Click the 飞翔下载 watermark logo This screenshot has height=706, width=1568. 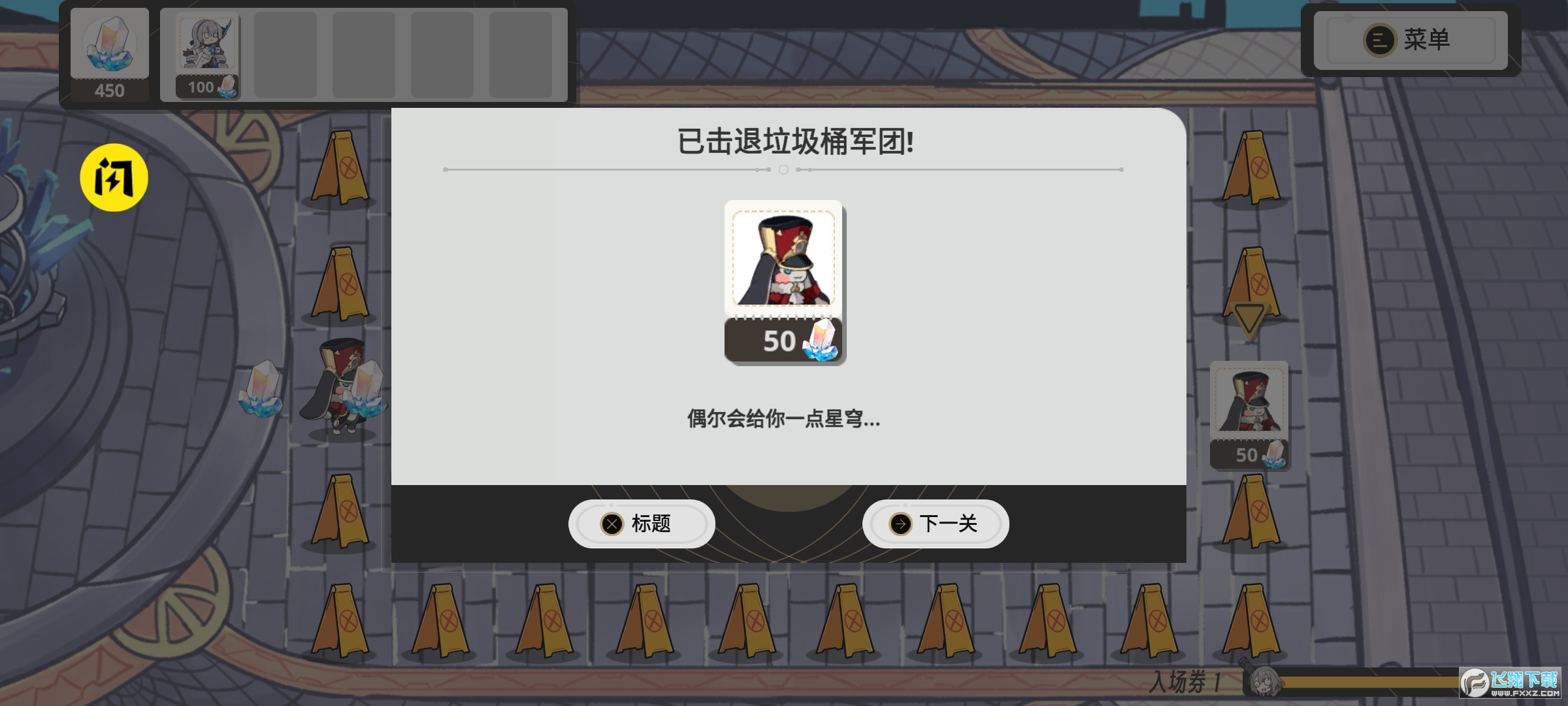tap(1510, 684)
